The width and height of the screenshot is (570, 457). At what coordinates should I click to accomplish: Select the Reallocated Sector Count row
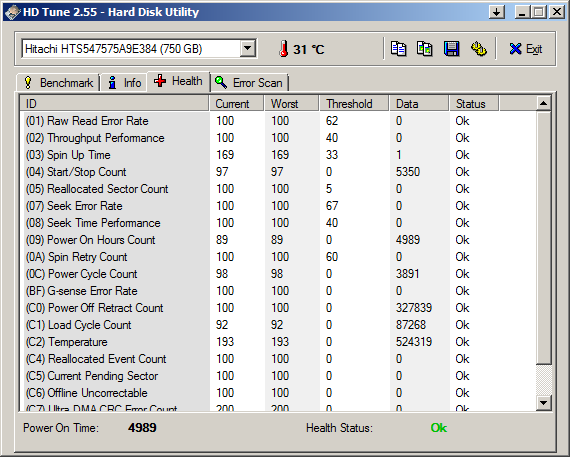click(x=278, y=189)
